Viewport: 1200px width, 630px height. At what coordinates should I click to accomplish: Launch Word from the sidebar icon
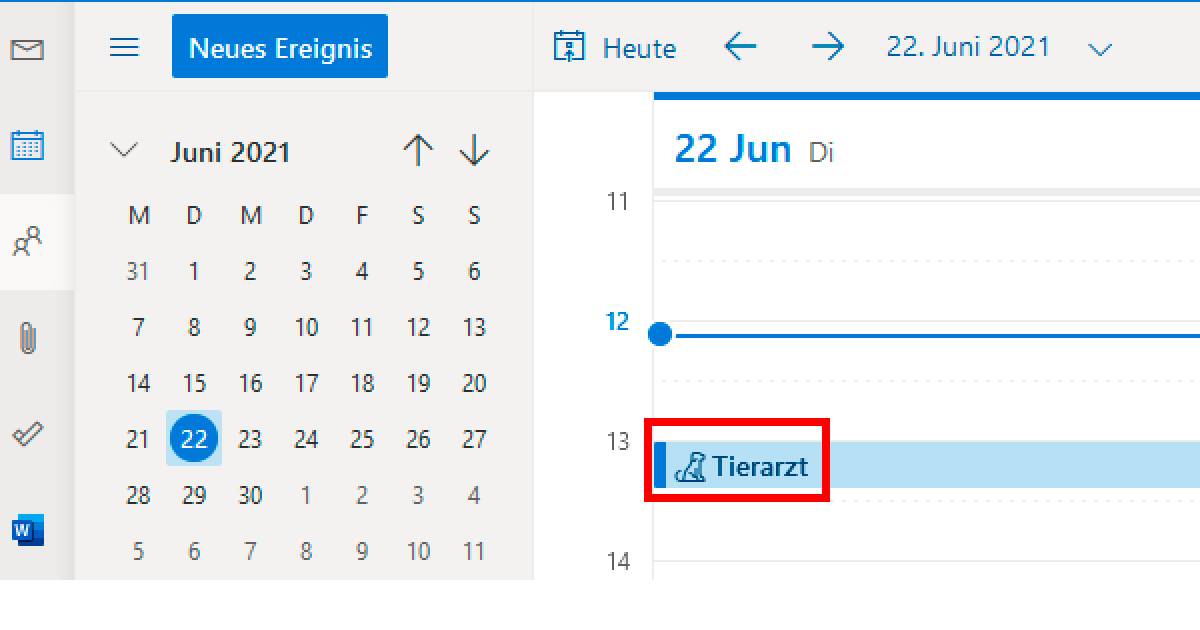tap(28, 530)
